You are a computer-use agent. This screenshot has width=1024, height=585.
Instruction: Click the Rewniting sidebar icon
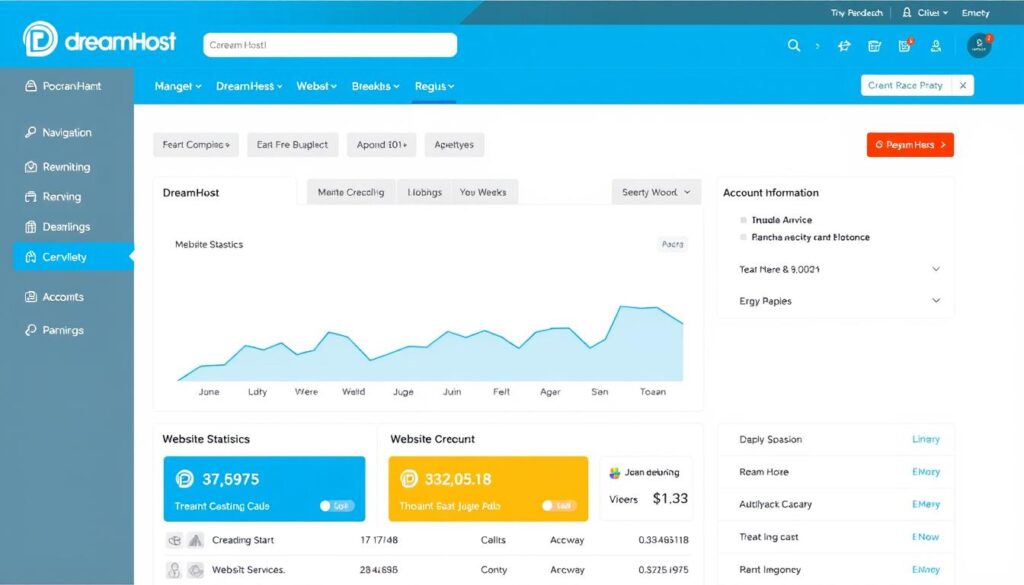point(31,166)
